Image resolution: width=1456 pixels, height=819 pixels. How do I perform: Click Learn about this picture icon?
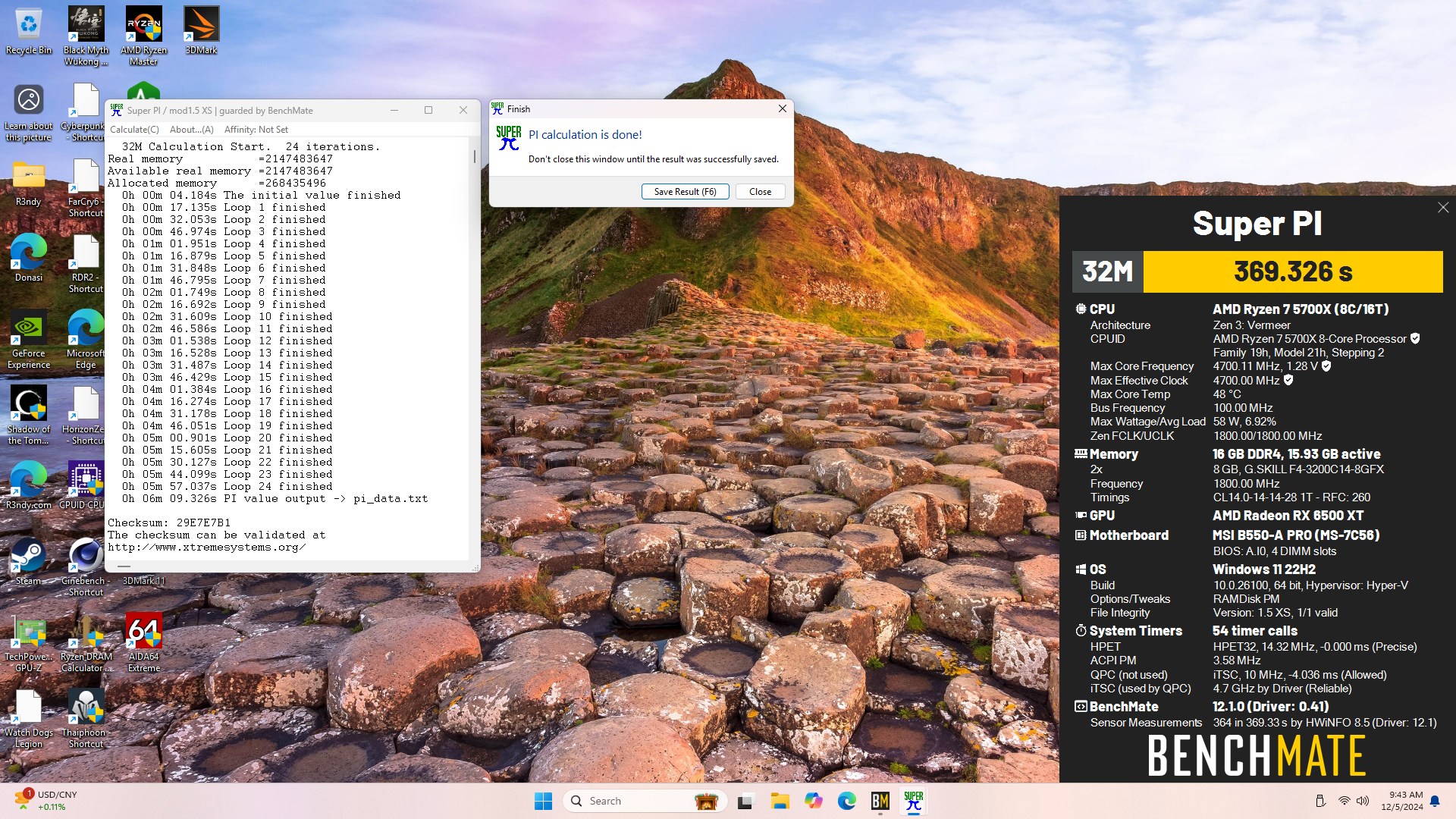point(29,112)
